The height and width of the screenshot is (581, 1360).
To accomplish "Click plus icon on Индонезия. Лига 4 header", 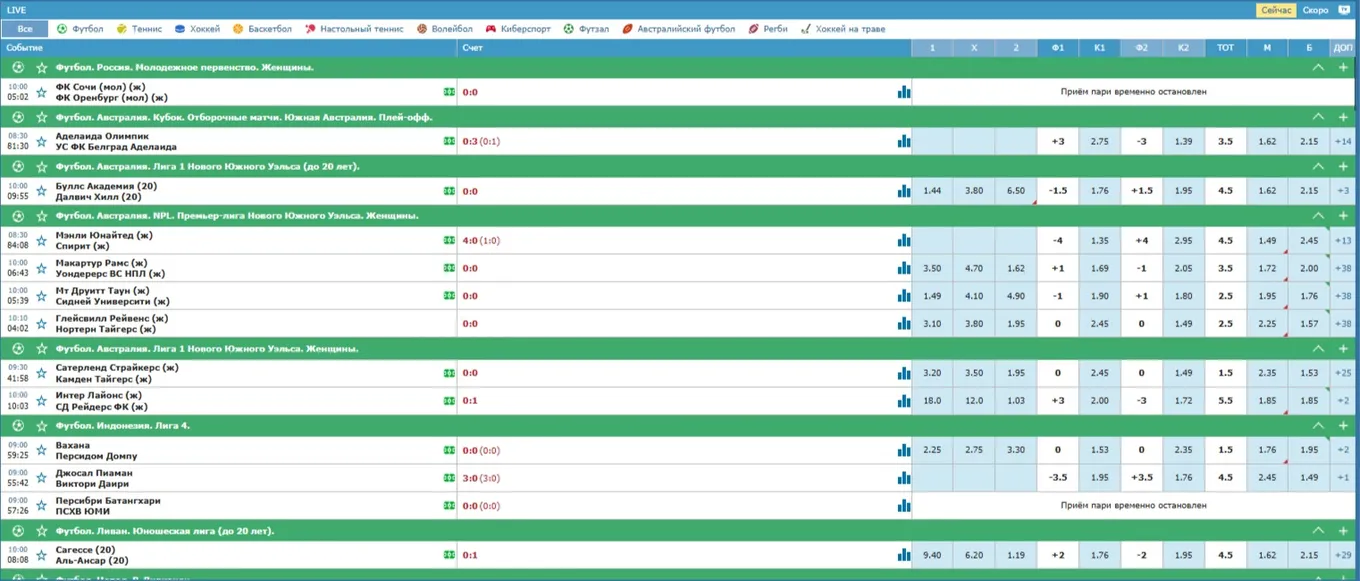I will [1343, 426].
